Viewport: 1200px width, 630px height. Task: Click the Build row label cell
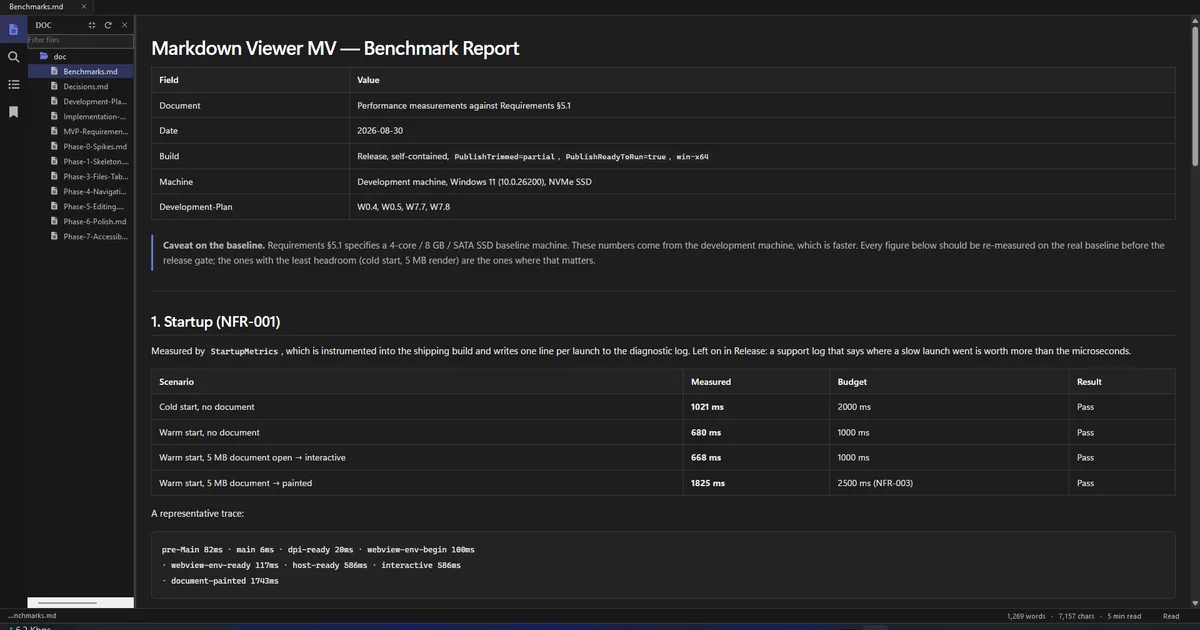pyautogui.click(x=250, y=157)
